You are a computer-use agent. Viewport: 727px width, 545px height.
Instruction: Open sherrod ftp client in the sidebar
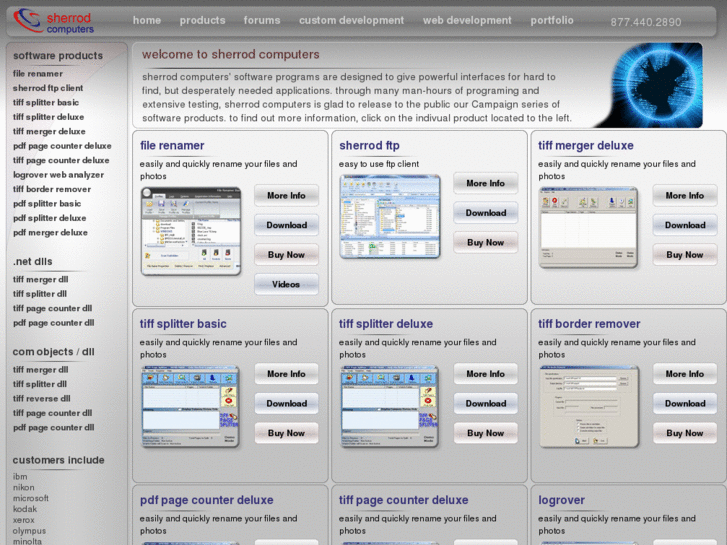pos(48,88)
